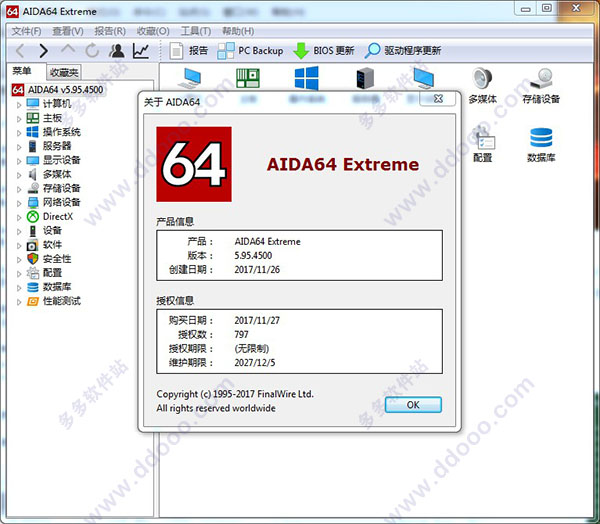Open the 查看(V) menu
Image resolution: width=600 pixels, height=524 pixels.
[x=68, y=31]
